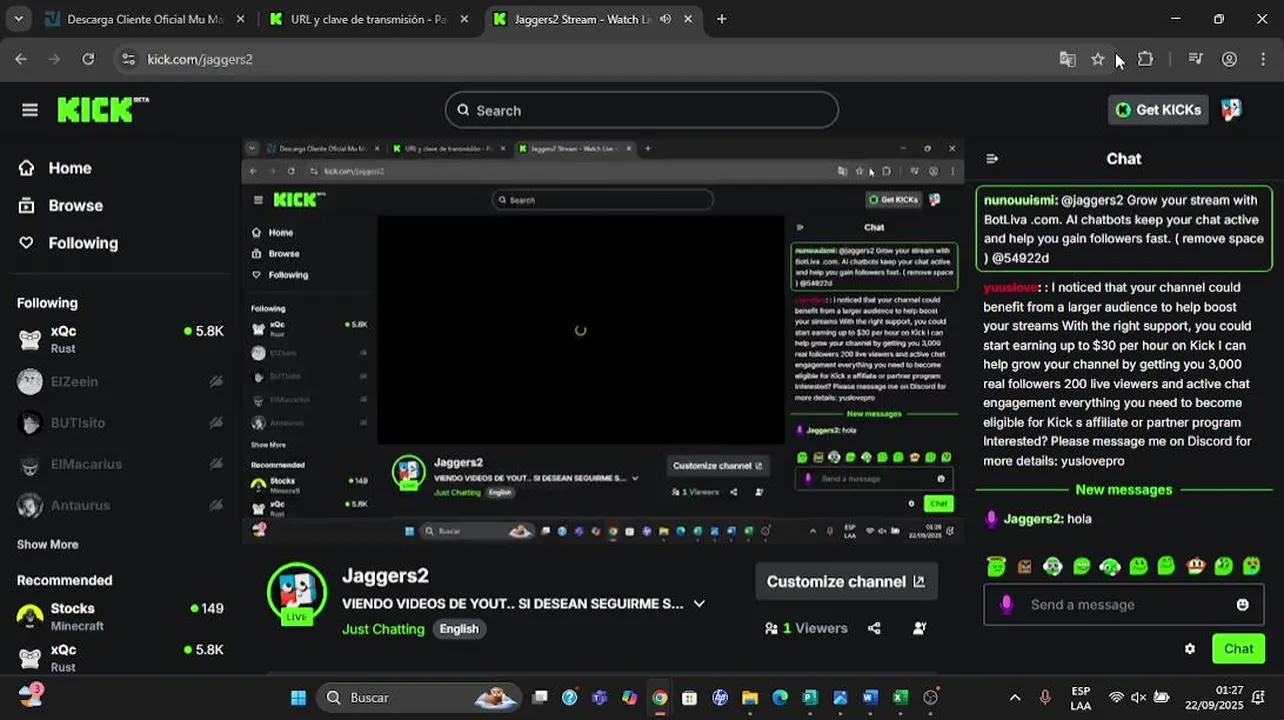Expand Show More in Following list
This screenshot has width=1284, height=720.
click(47, 545)
